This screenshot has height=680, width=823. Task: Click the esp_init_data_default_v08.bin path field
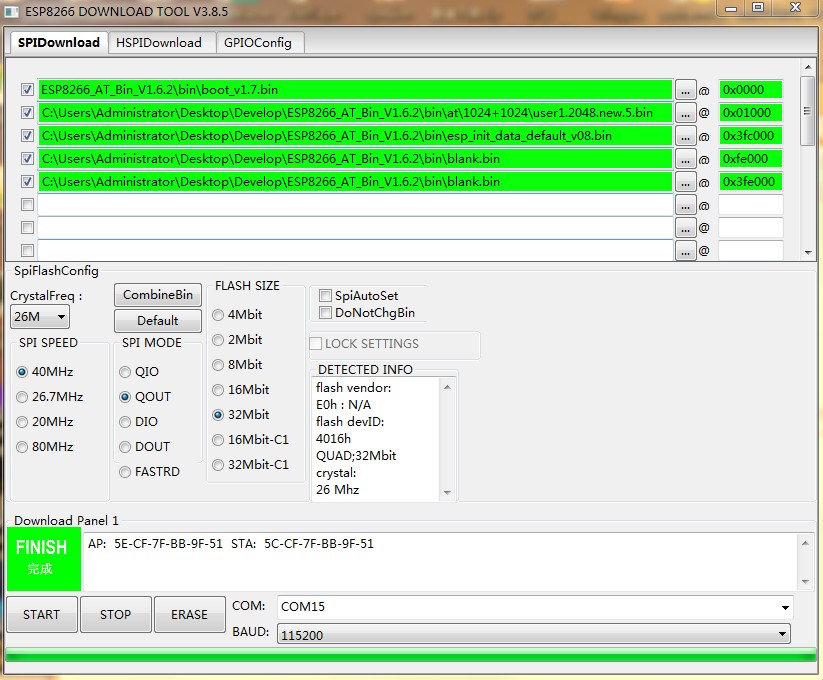tap(355, 136)
